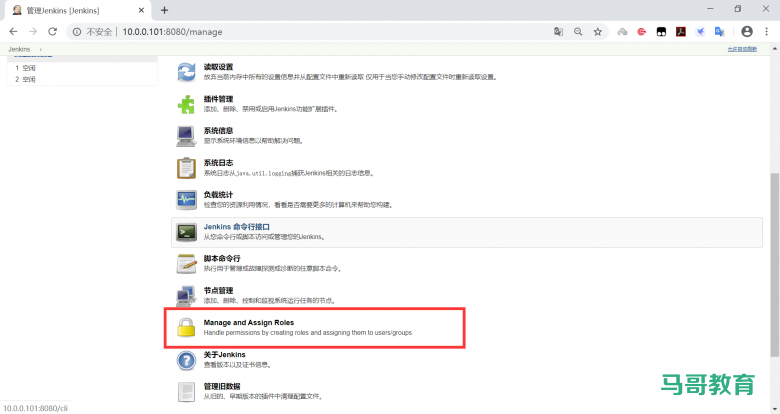Bookmark this page with the star icon
Image resolution: width=780 pixels, height=414 pixels.
point(597,32)
